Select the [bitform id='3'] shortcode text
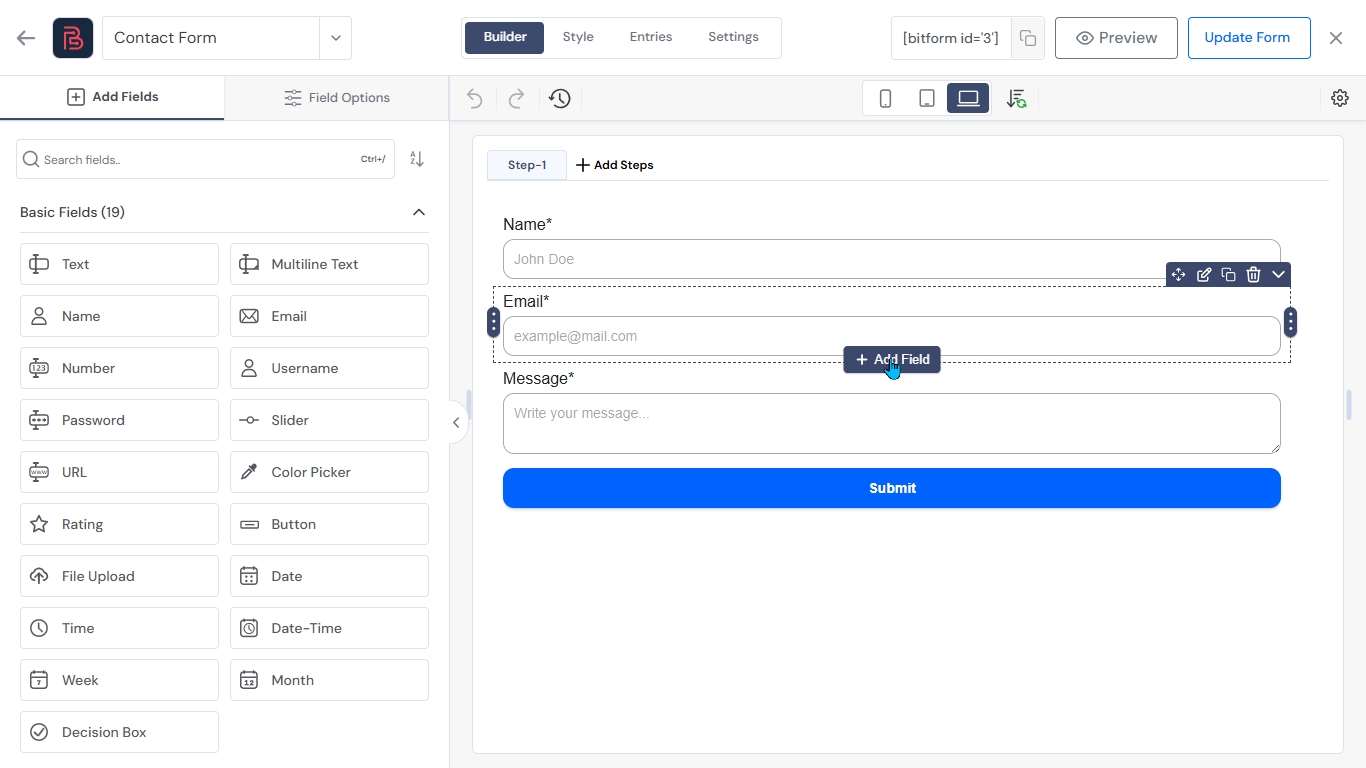The height and width of the screenshot is (768, 1366). click(951, 38)
